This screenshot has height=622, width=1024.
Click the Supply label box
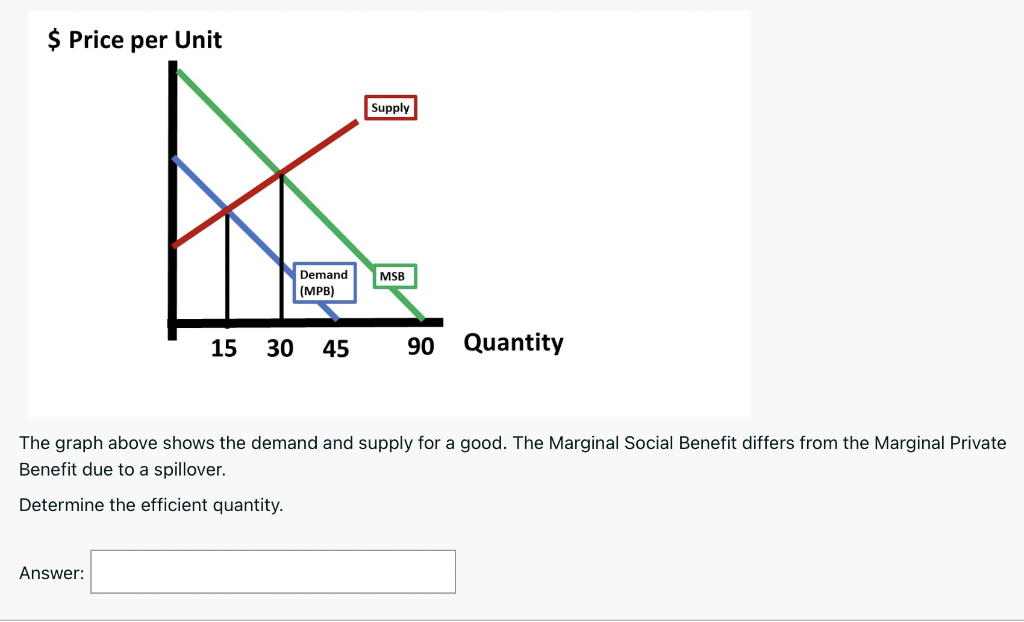(390, 108)
